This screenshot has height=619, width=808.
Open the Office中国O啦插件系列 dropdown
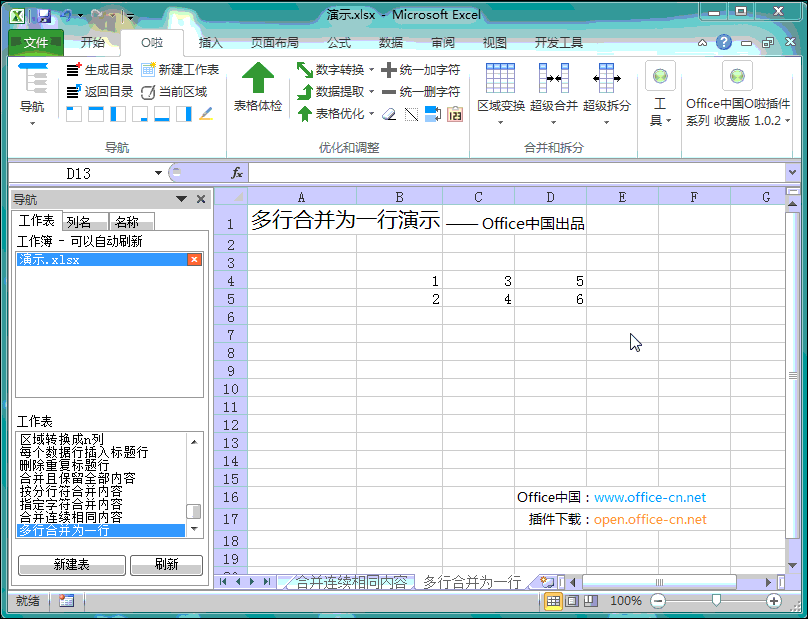(738, 94)
